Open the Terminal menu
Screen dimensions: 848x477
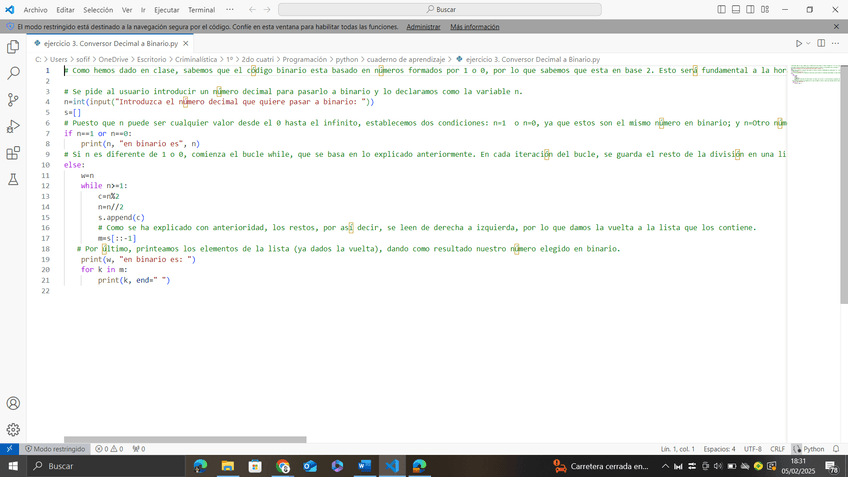click(x=201, y=9)
